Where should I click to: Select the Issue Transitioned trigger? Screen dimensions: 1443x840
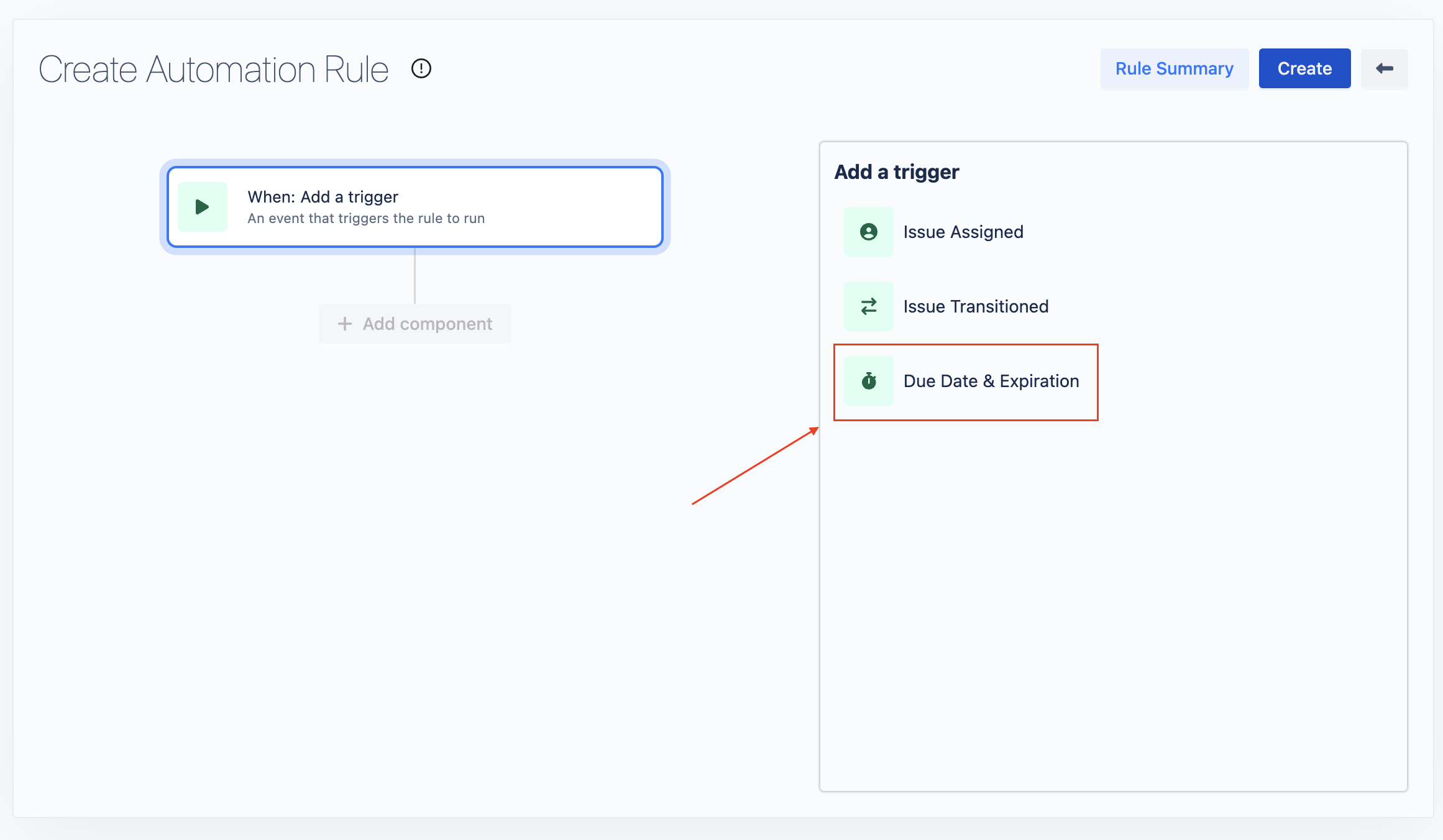pos(976,306)
